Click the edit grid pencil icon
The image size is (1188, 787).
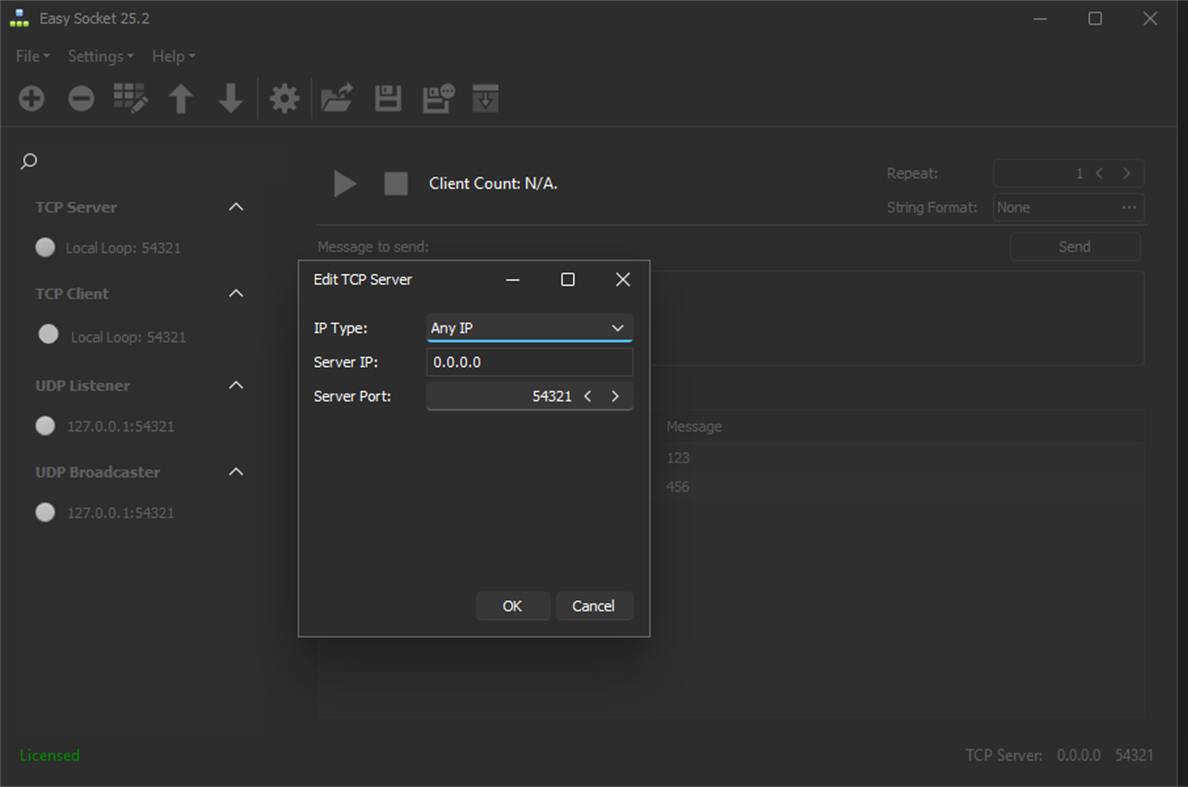point(130,98)
